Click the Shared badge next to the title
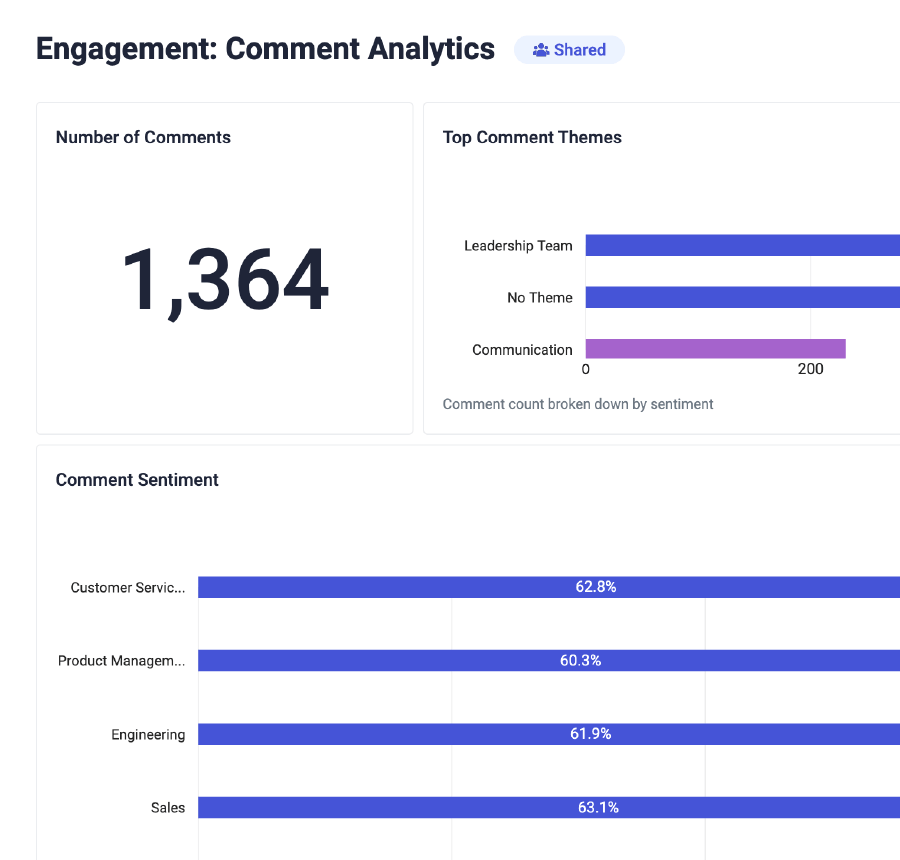Screen dimensions: 900x860 click(x=569, y=50)
